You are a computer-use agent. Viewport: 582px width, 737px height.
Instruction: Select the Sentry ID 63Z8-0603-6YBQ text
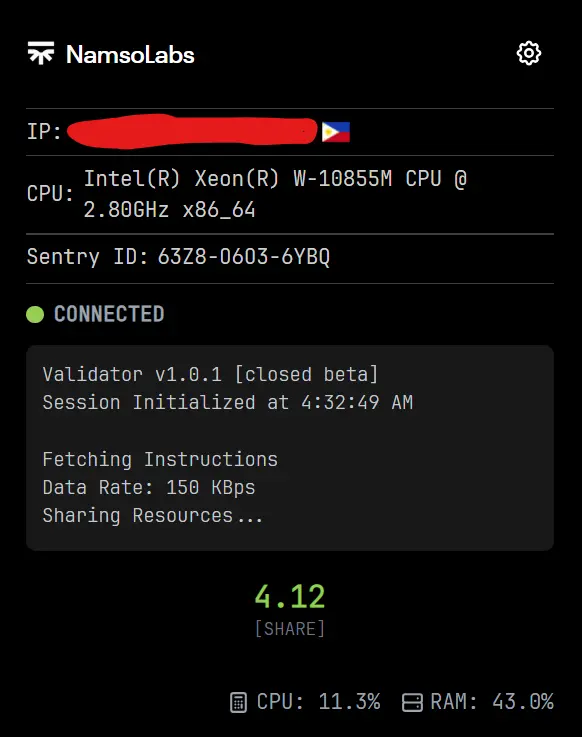[244, 257]
